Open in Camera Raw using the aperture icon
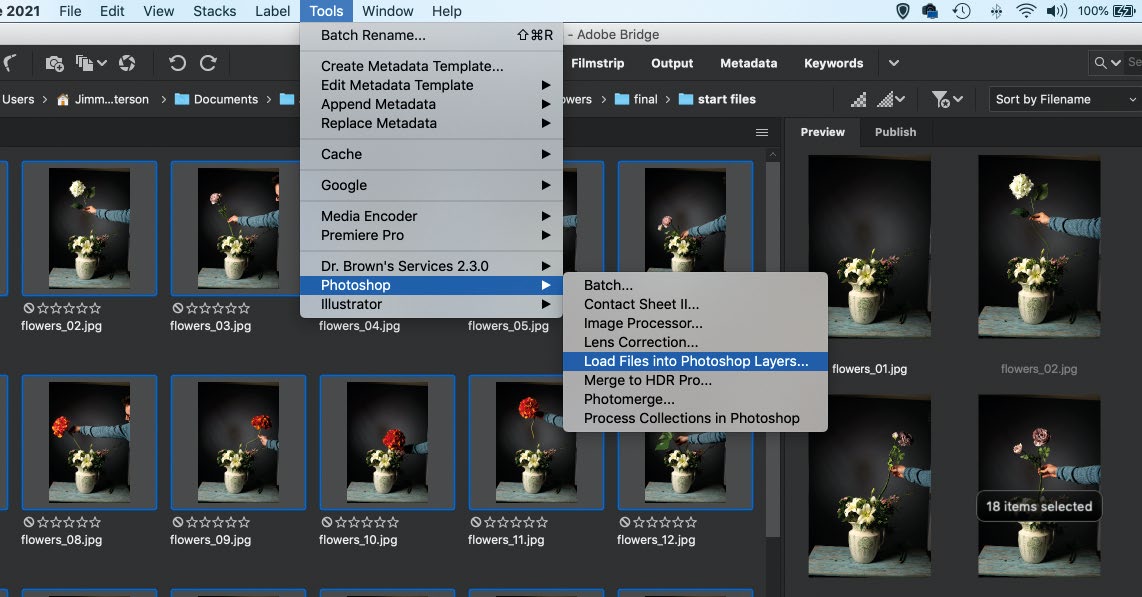Screen dimensions: 1142x597 tap(127, 63)
